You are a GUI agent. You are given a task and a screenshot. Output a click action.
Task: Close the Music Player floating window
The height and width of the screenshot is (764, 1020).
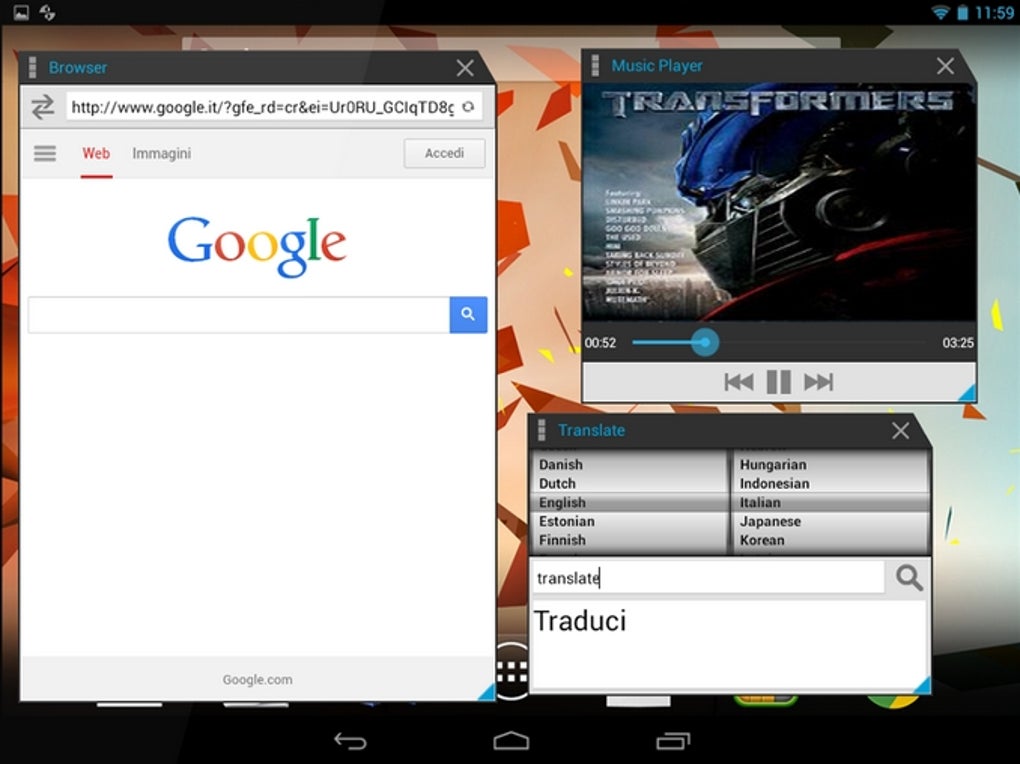(x=945, y=66)
